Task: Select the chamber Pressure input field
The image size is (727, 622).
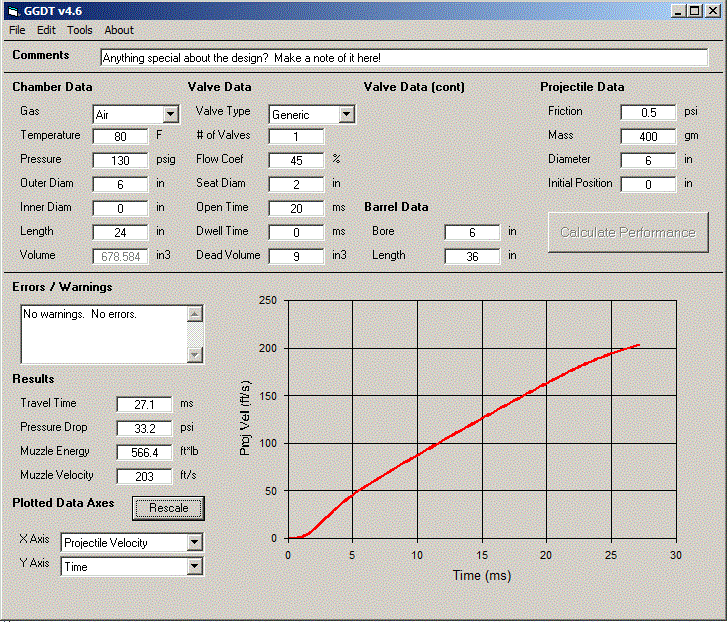Action: (120, 160)
